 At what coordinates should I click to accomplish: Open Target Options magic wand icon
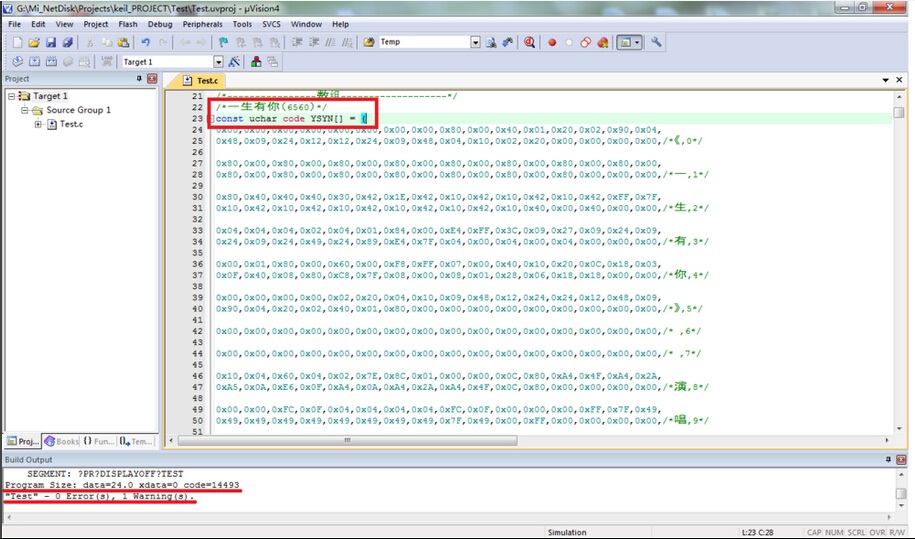pos(231,62)
